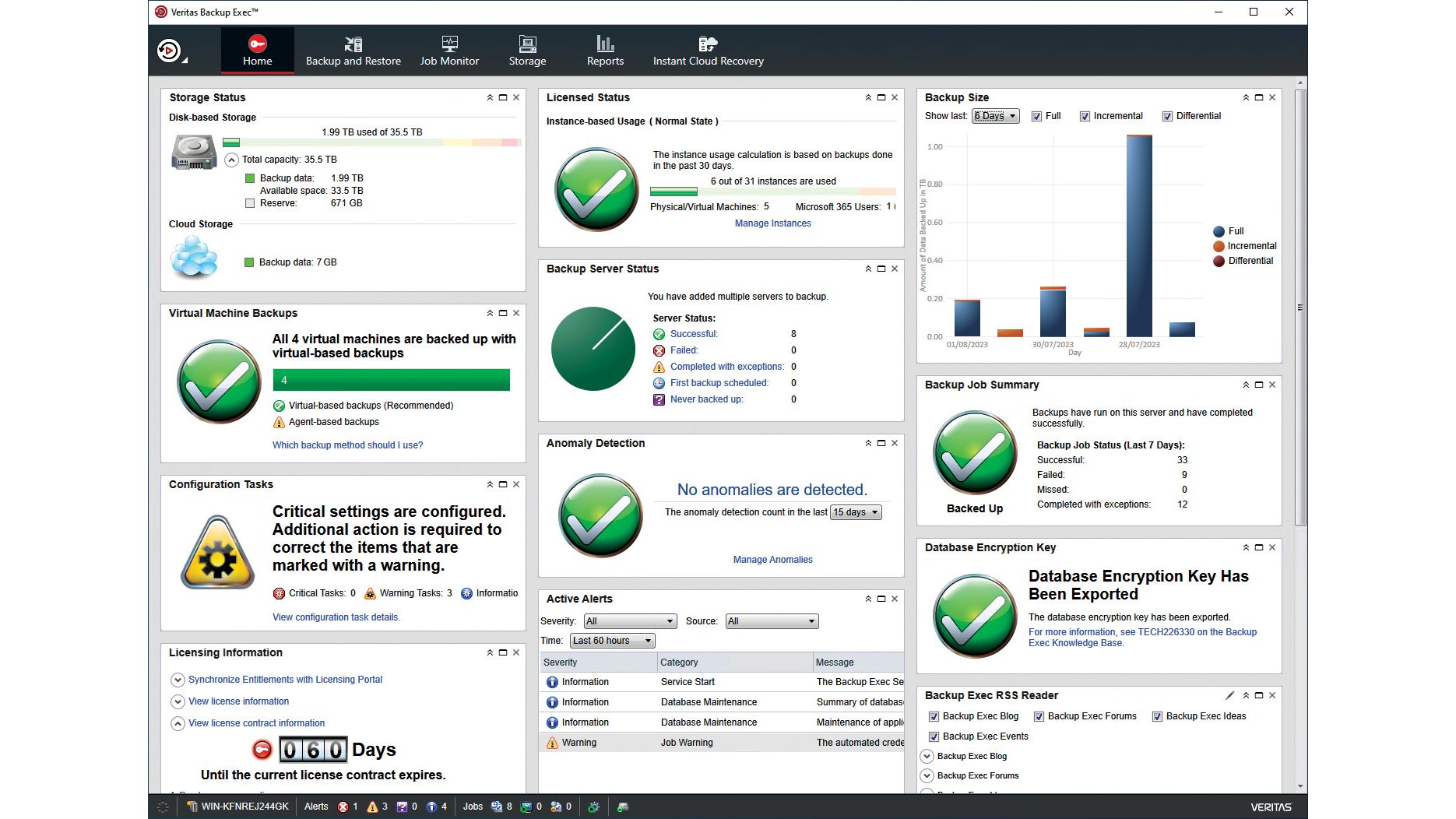Screen dimensions: 1456x819
Task: Uncheck the Differential backup checkbox
Action: tap(1167, 117)
